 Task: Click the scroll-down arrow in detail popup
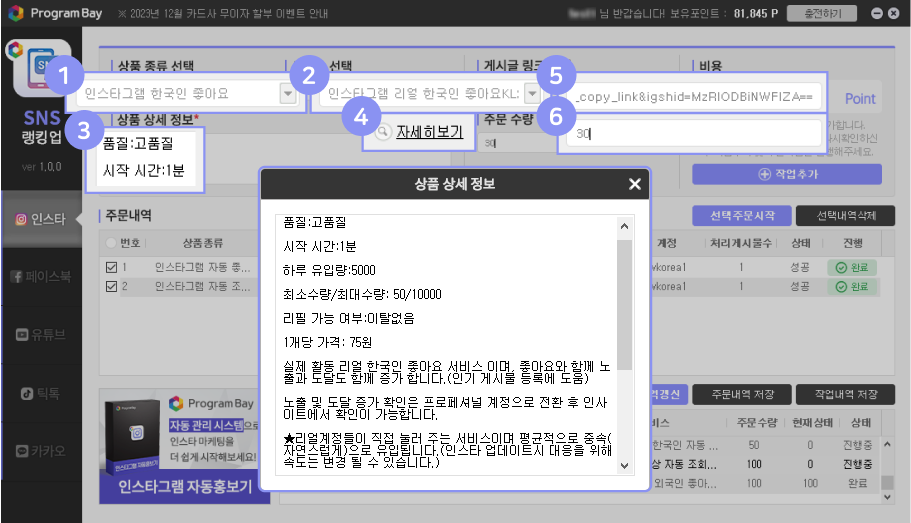pyautogui.click(x=625, y=465)
